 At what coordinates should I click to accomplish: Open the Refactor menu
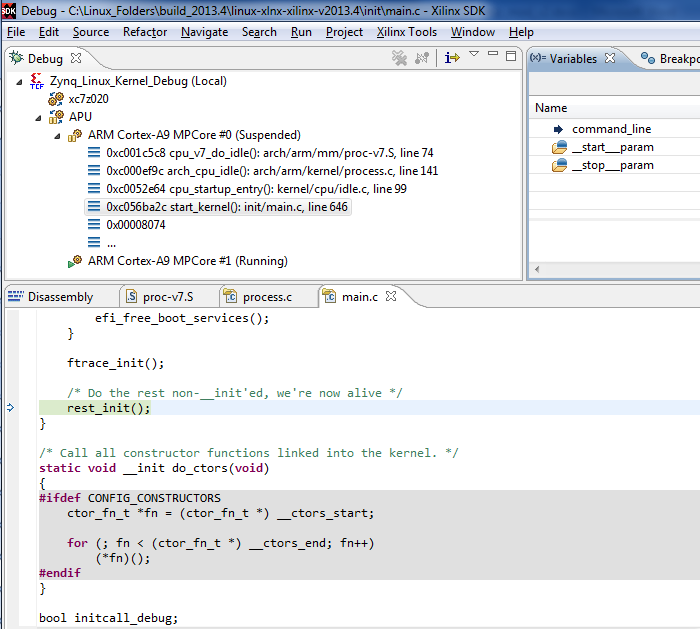[x=145, y=32]
